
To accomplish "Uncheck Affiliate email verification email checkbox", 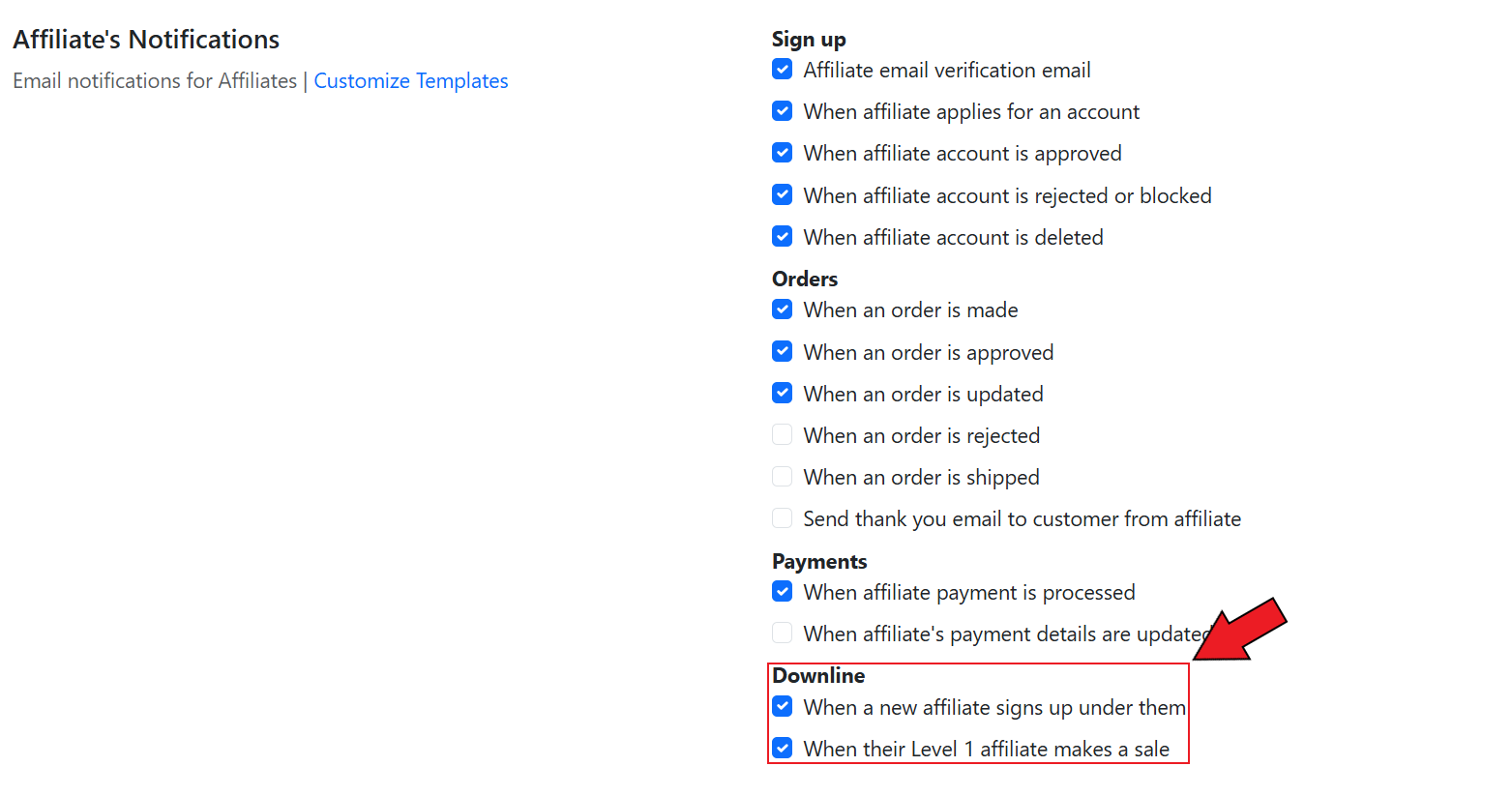I will tap(783, 70).
